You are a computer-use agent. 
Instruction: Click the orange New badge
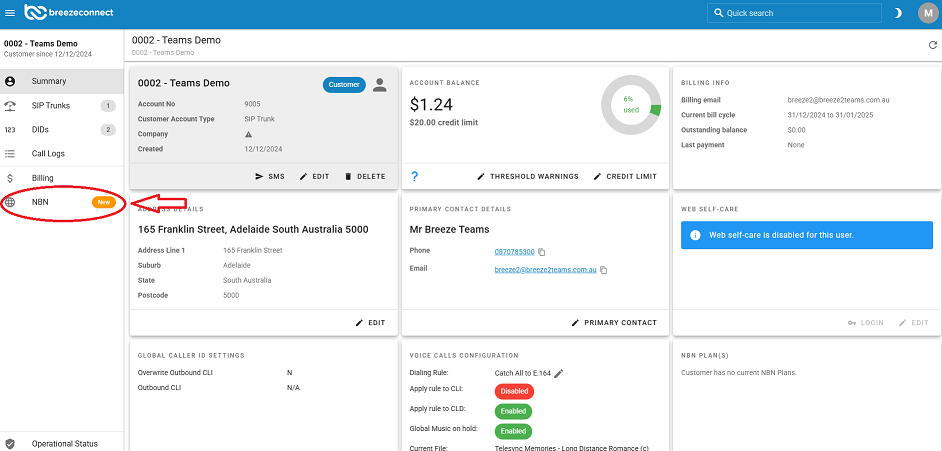(x=104, y=202)
